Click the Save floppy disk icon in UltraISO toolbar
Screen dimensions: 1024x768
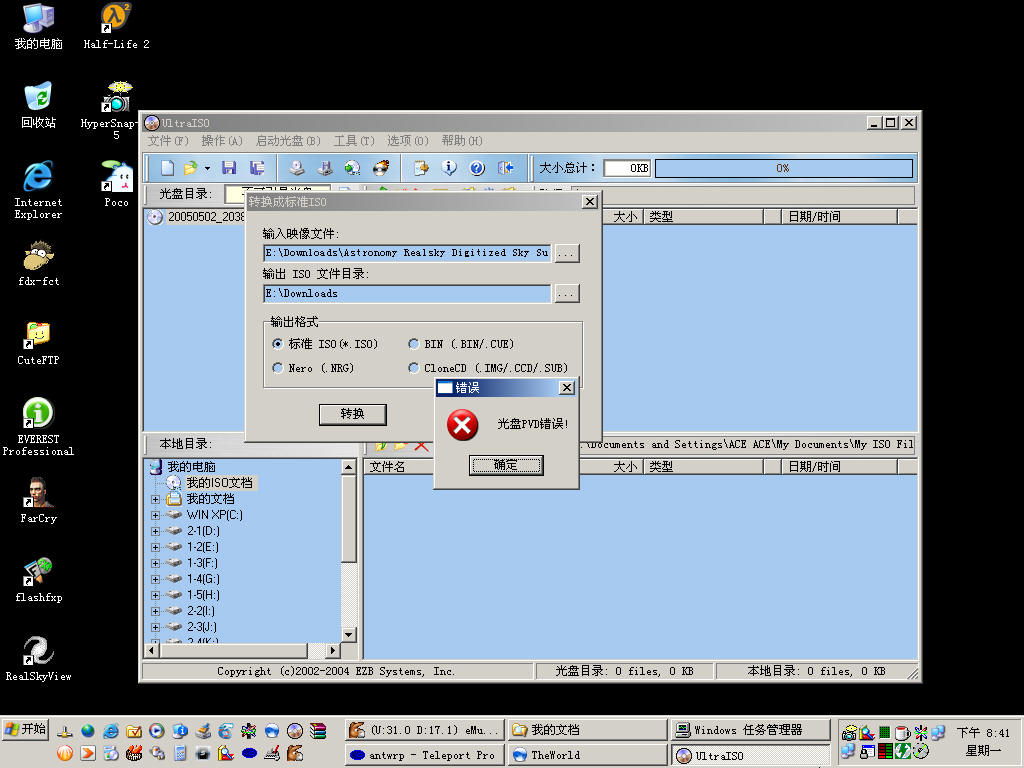coord(229,168)
